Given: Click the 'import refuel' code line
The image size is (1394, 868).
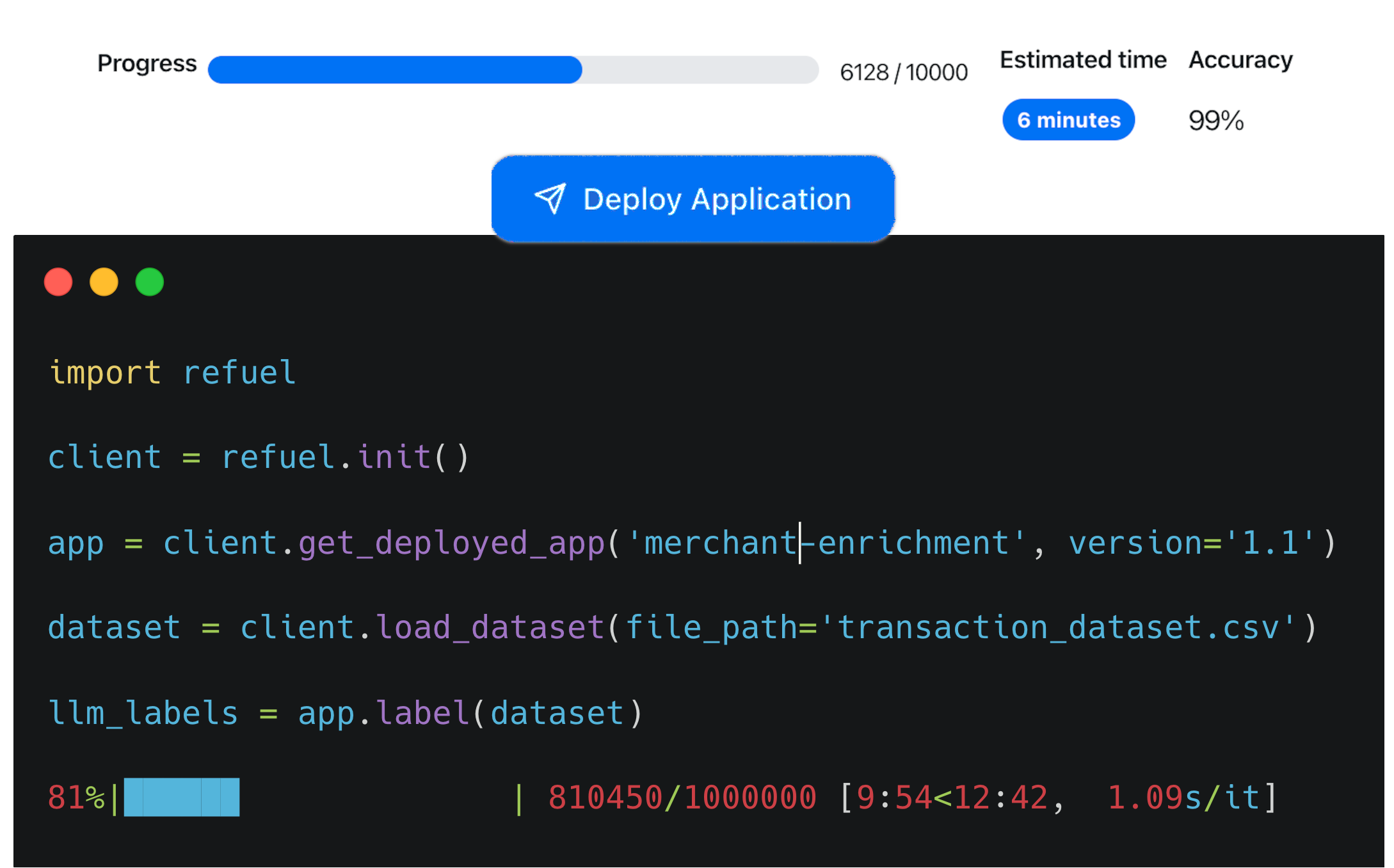Looking at the screenshot, I should tap(172, 373).
